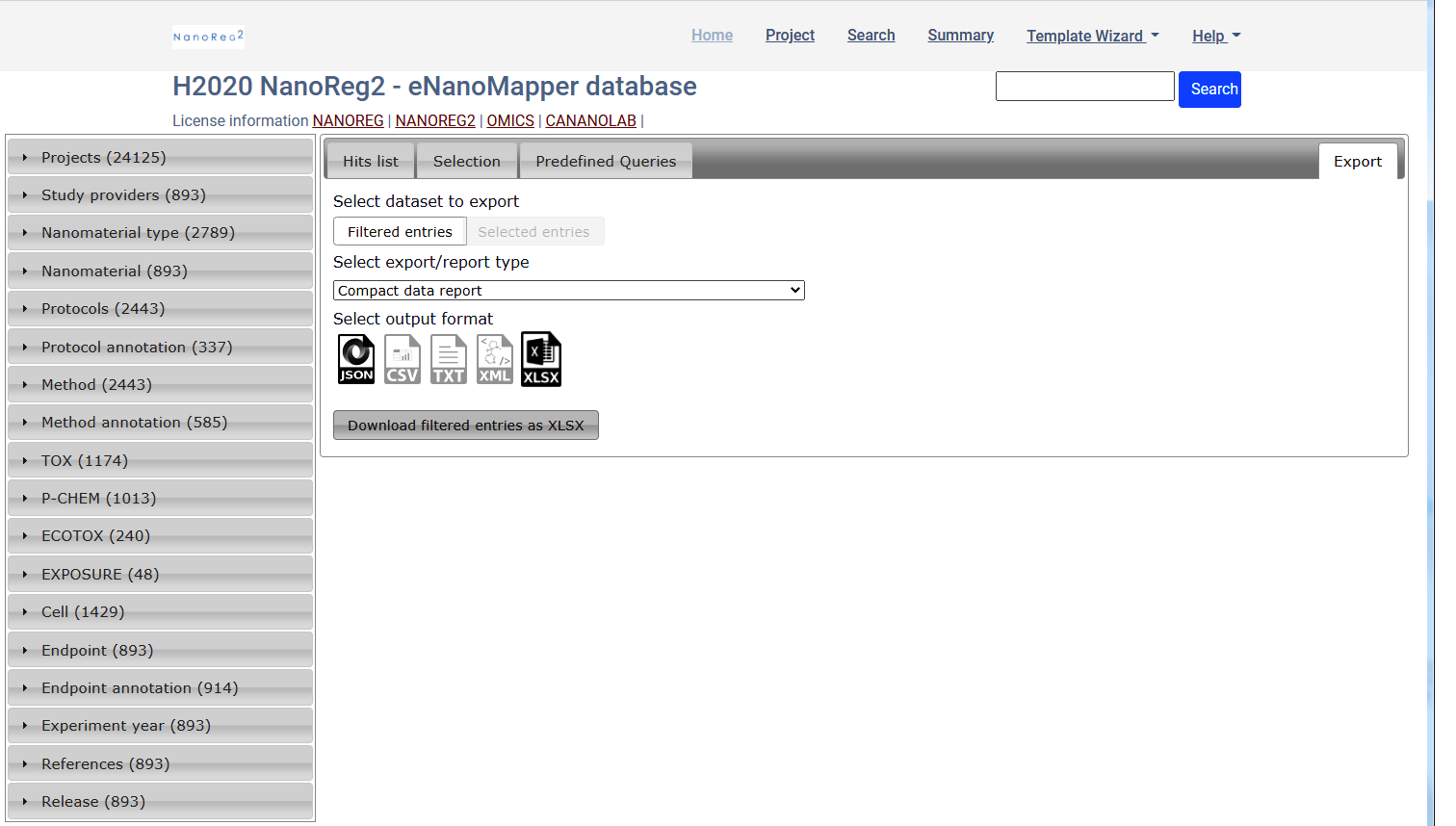
Task: Choose the CSV output format icon
Action: click(402, 359)
